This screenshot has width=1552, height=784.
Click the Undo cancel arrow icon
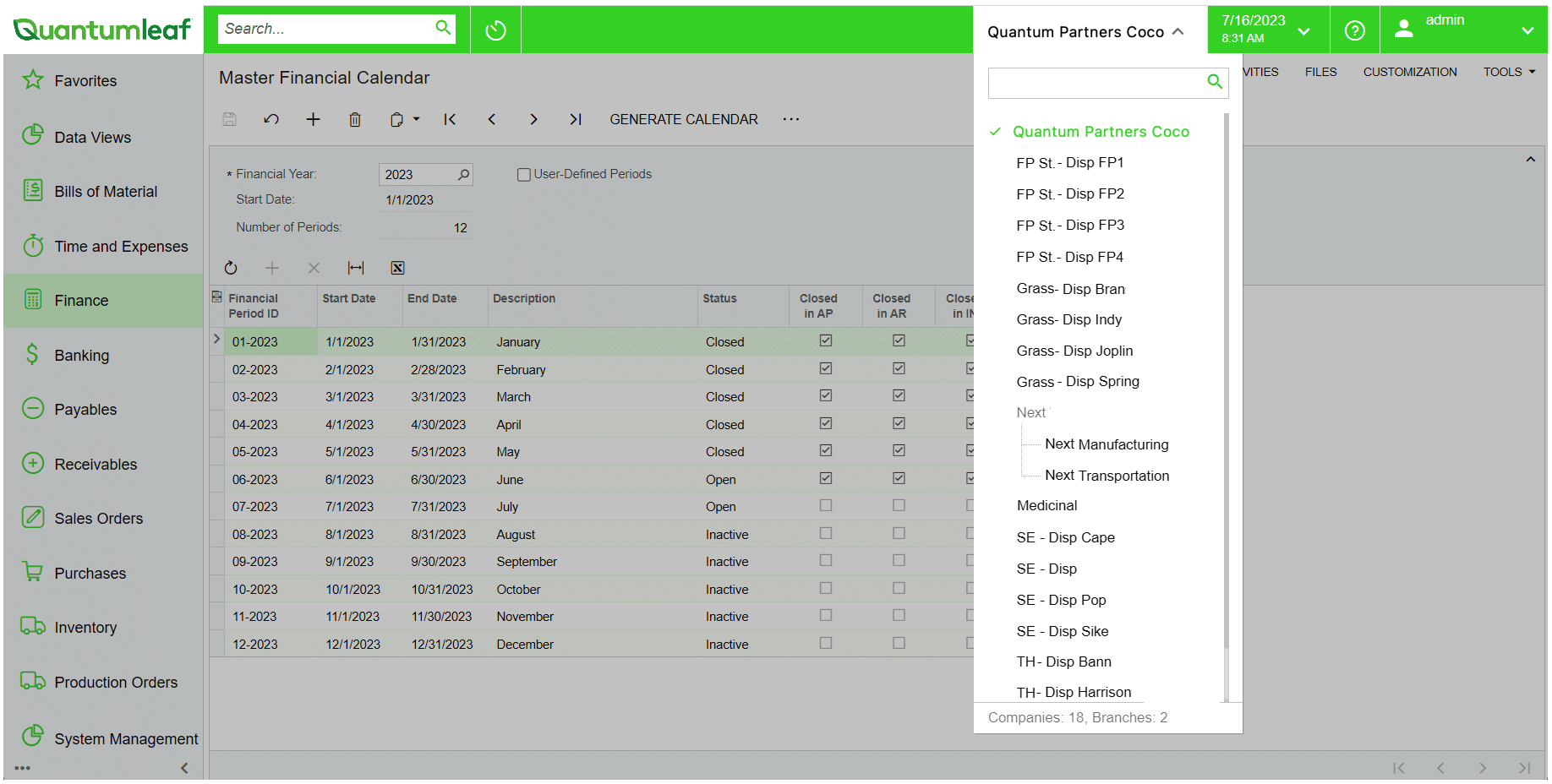coord(271,119)
